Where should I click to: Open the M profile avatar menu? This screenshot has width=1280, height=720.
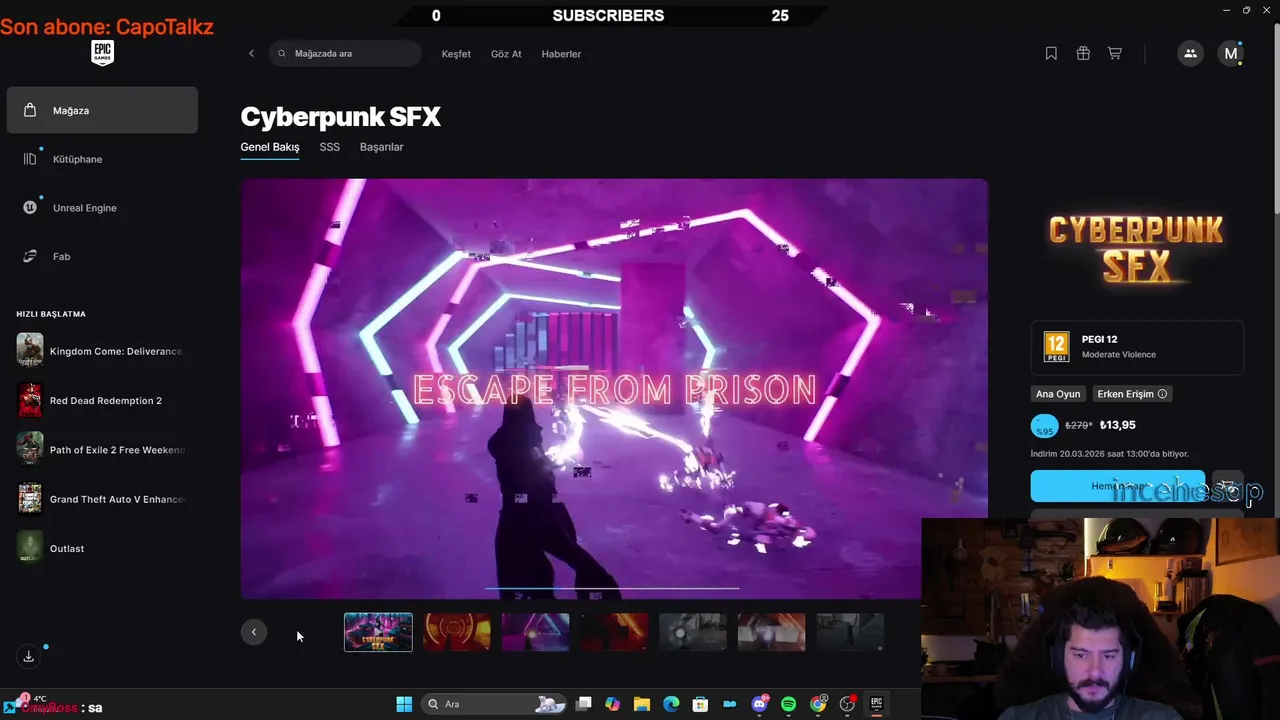(1231, 54)
